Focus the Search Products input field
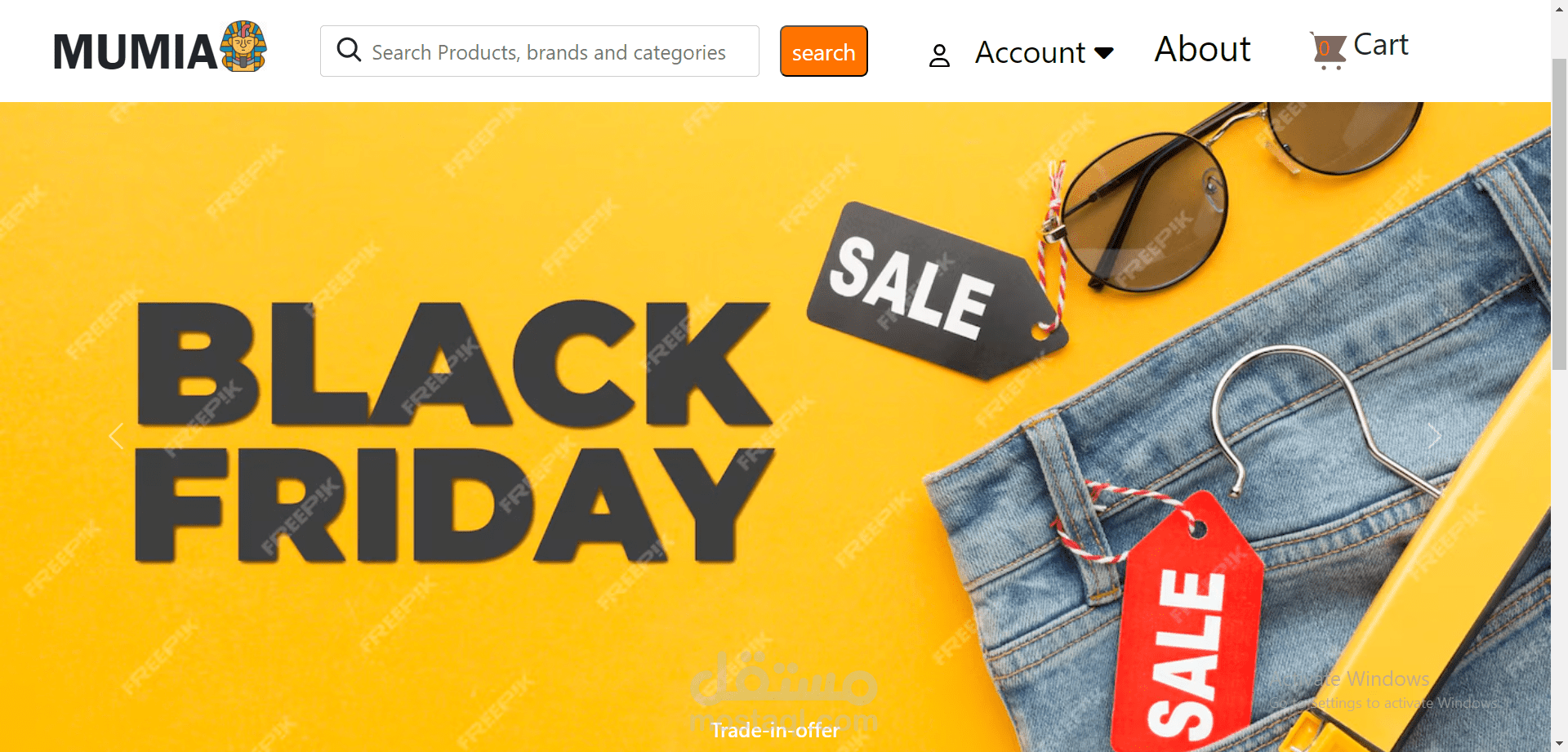1568x752 pixels. click(x=540, y=51)
